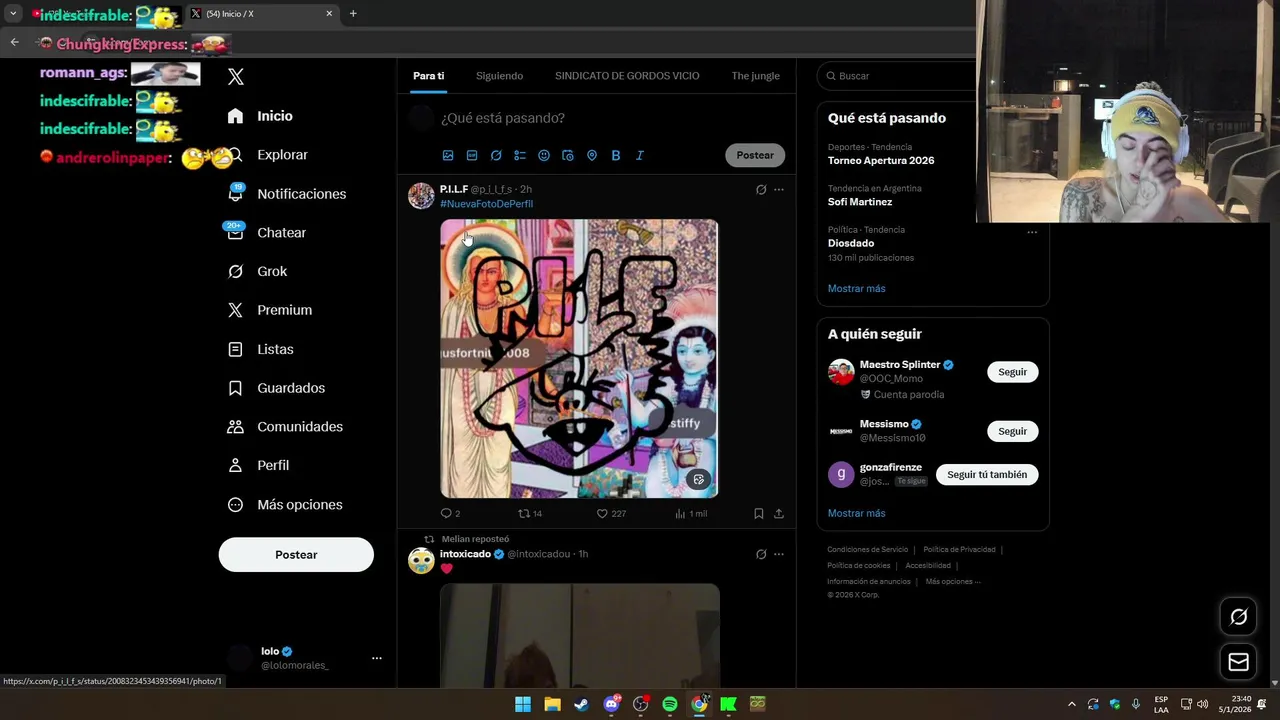Click Grok icon on intoxicado post
Viewport: 1280px width, 720px height.
tap(761, 554)
